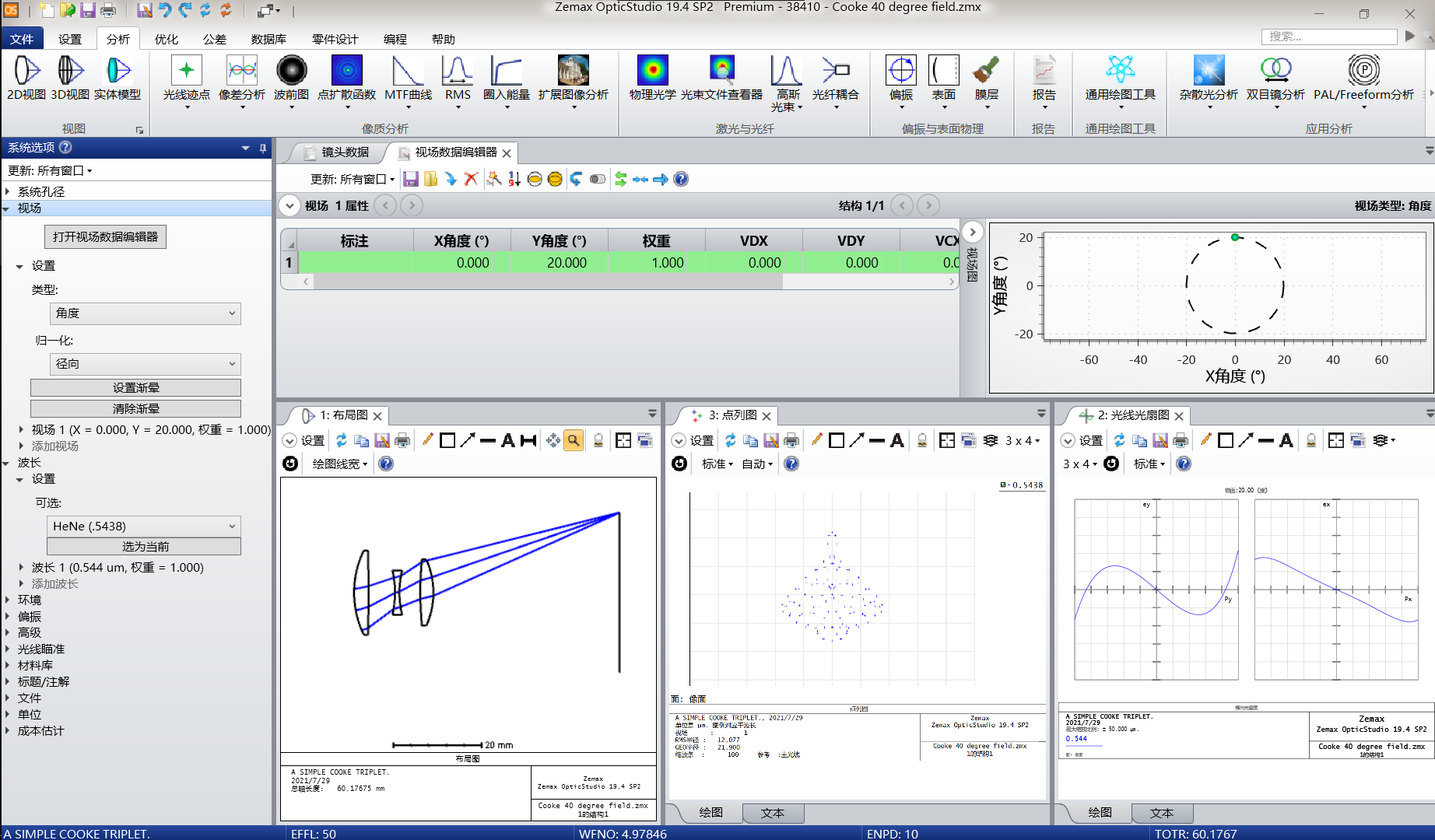1435x840 pixels.
Task: Open the 圈入能量 analysis
Action: (507, 81)
